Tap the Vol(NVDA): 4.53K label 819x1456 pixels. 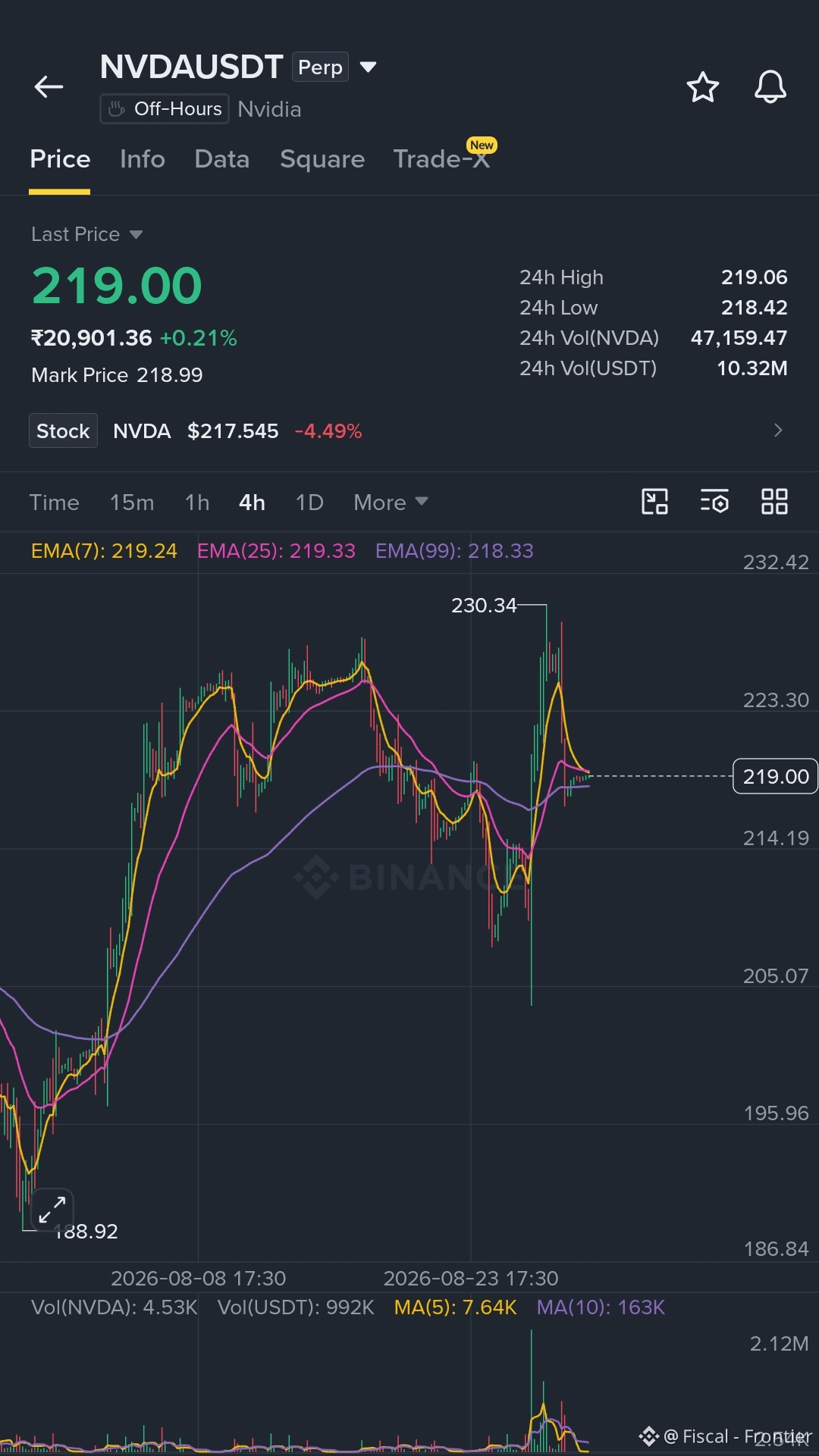tap(114, 1307)
